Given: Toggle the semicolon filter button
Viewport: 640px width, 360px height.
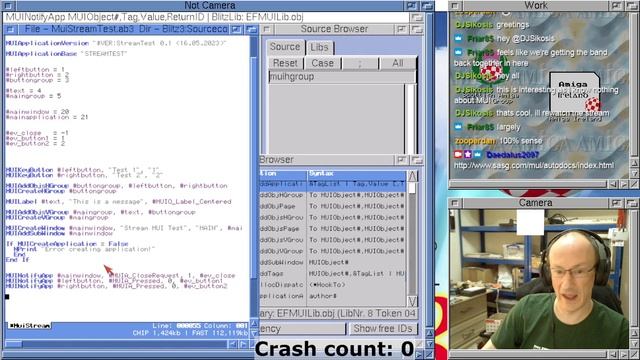Looking at the screenshot, I should pyautogui.click(x=360, y=63).
